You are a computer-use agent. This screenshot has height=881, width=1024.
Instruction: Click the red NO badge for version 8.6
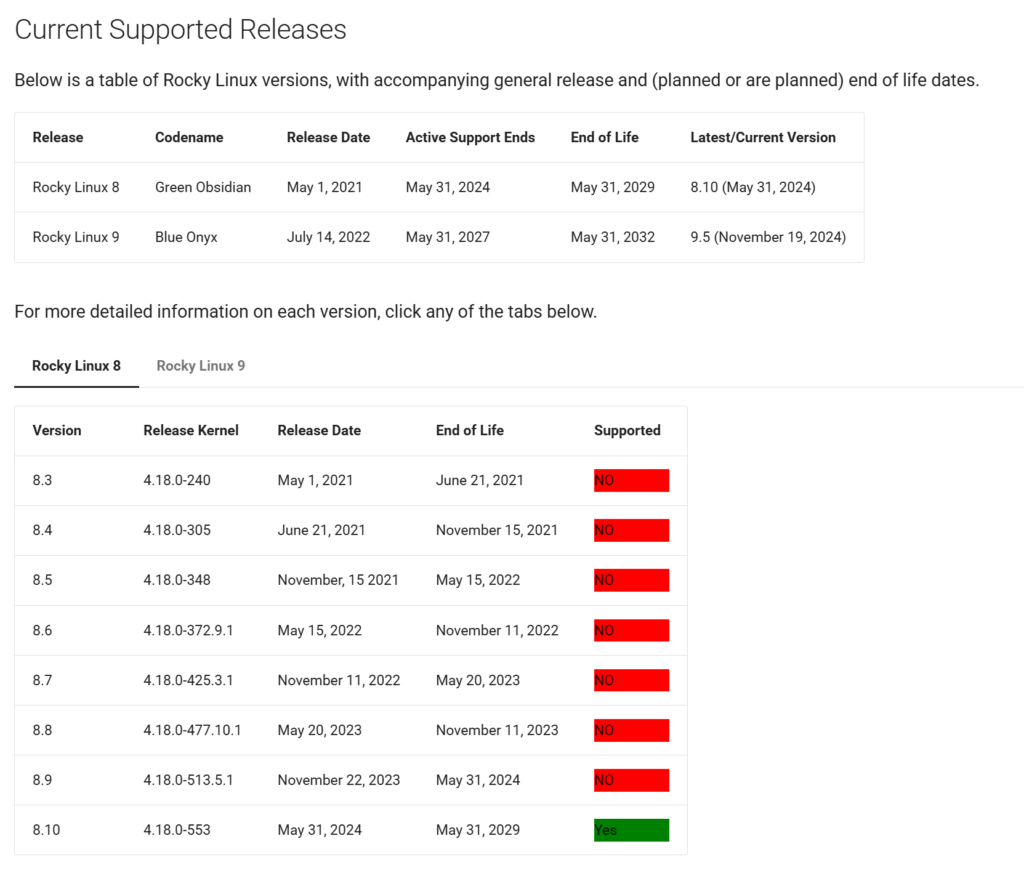click(631, 630)
